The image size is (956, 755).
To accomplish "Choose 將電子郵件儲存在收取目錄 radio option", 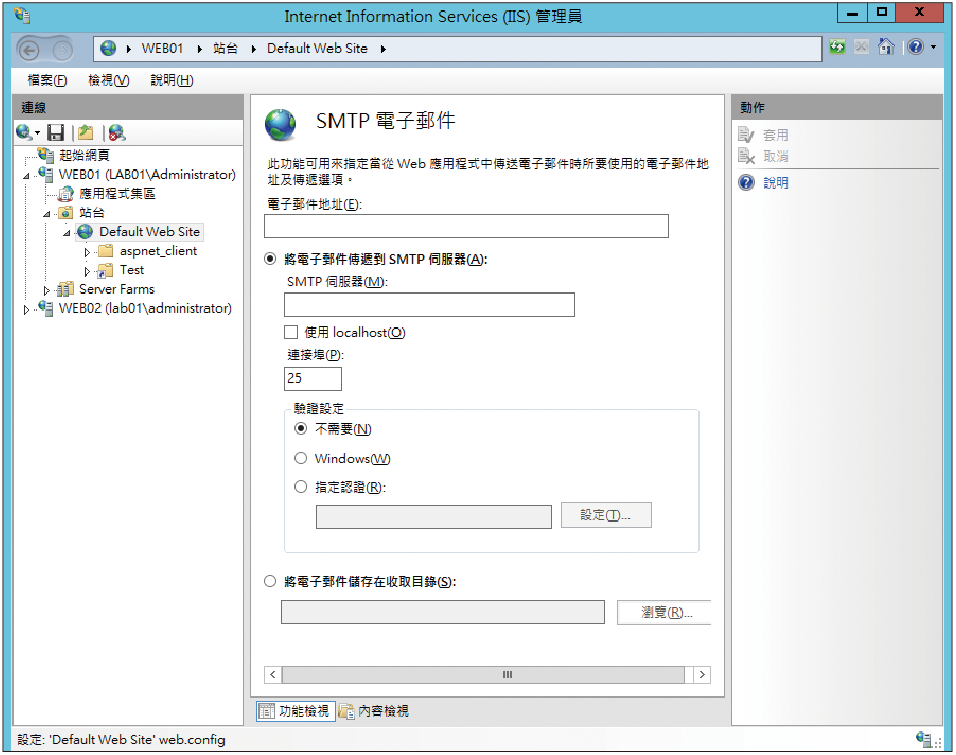I will 270,581.
